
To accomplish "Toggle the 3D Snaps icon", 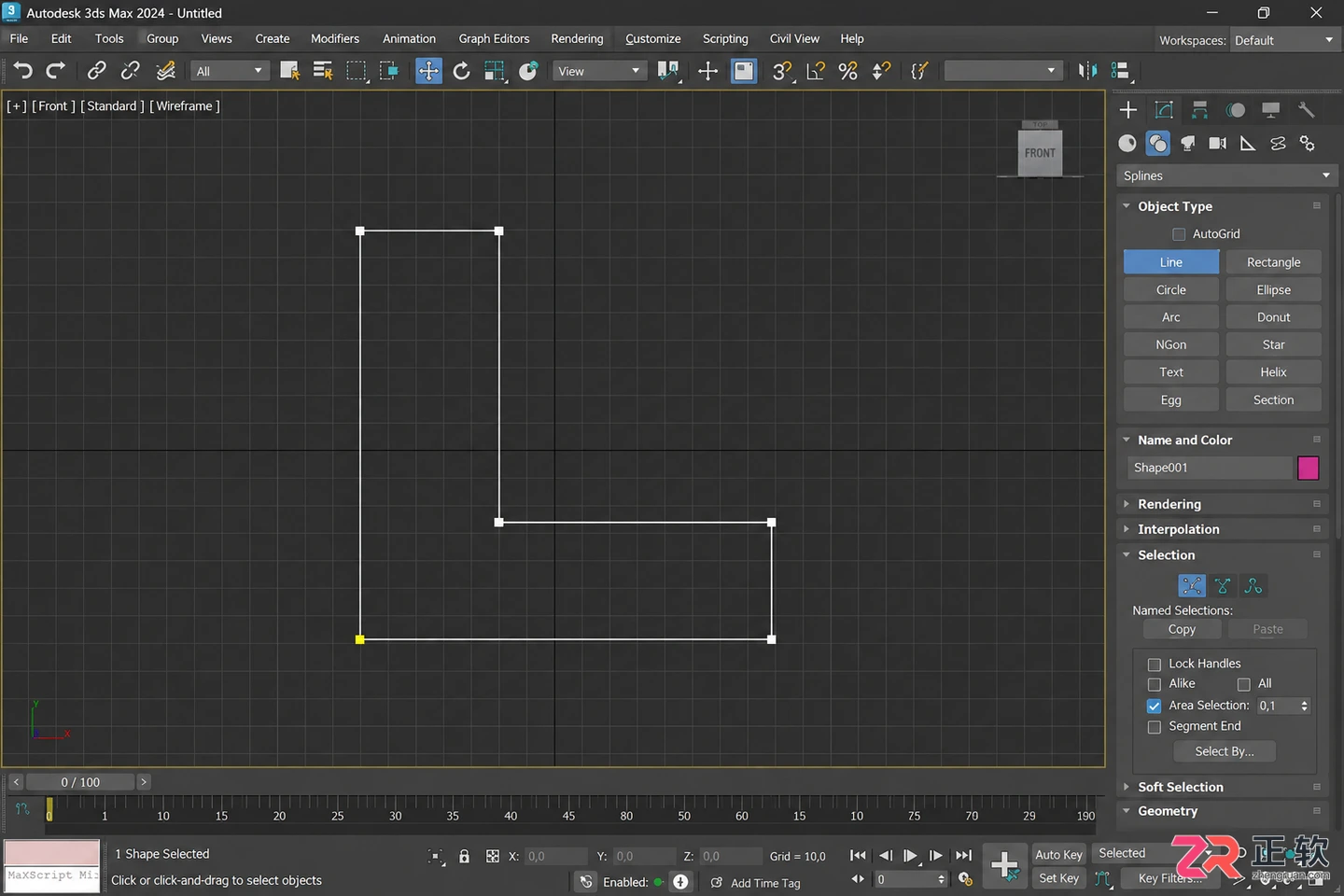I will [x=782, y=71].
